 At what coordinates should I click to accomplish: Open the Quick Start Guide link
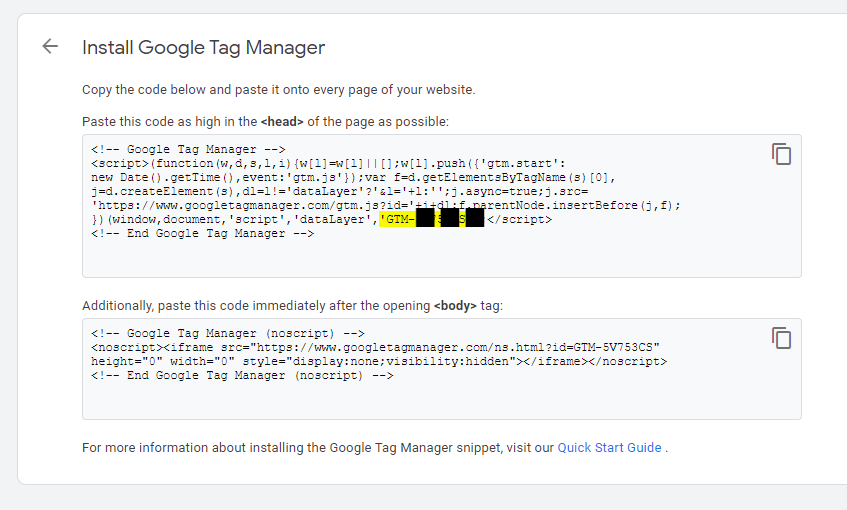[x=609, y=448]
